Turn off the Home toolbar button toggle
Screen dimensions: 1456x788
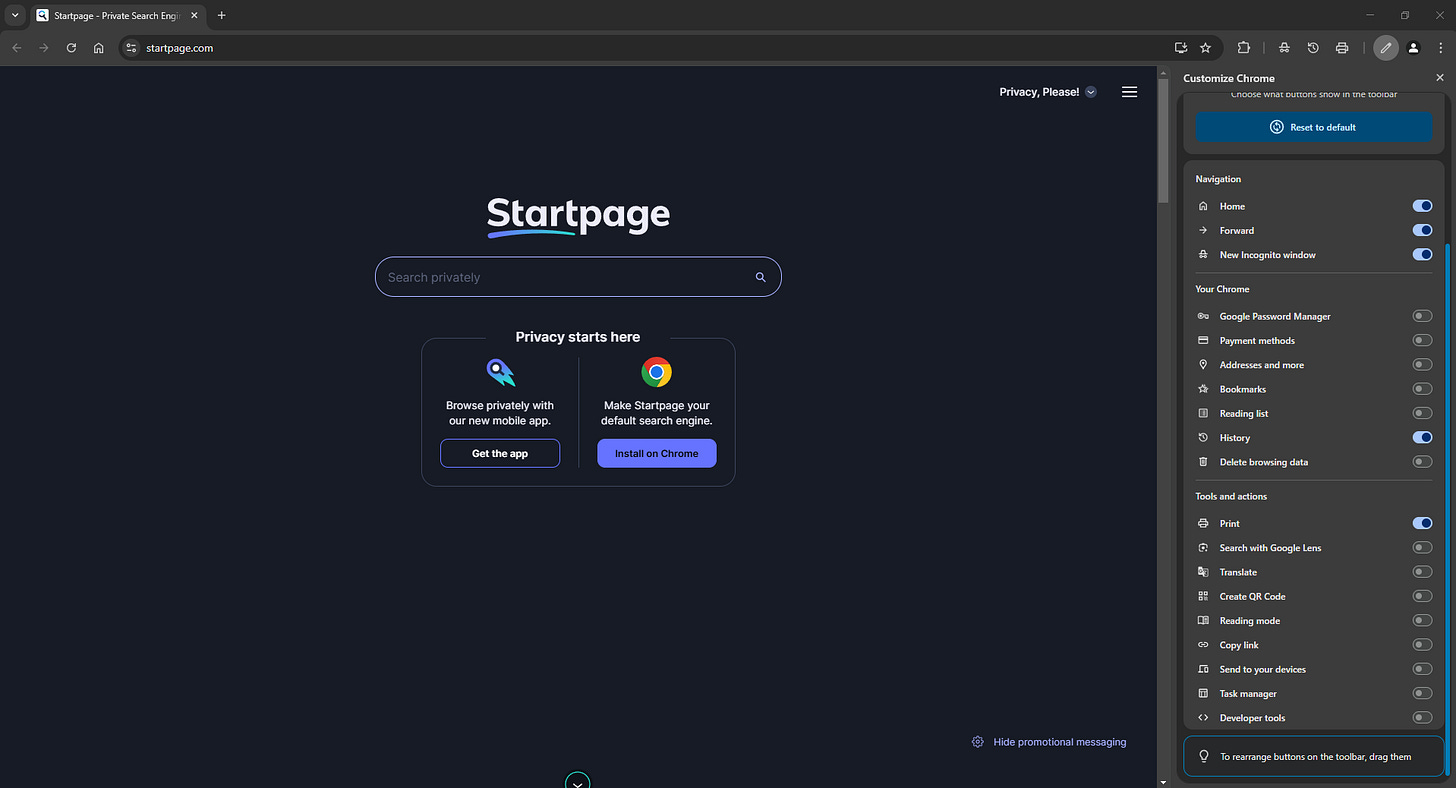[x=1422, y=206]
